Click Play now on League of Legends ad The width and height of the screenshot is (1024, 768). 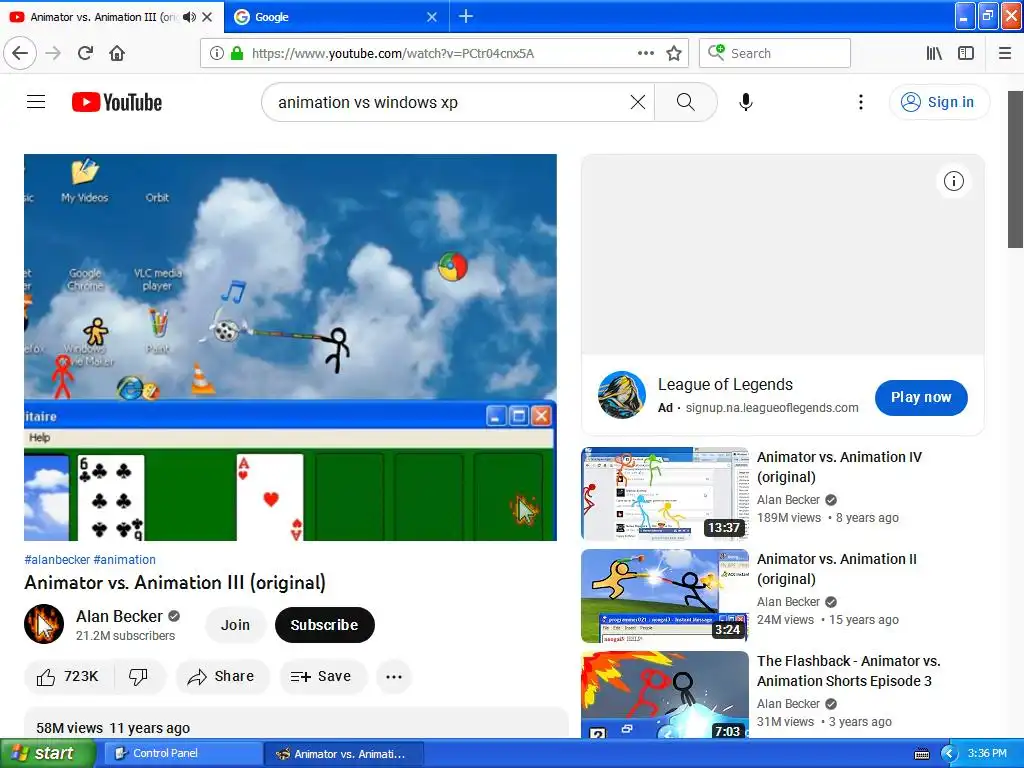(921, 397)
